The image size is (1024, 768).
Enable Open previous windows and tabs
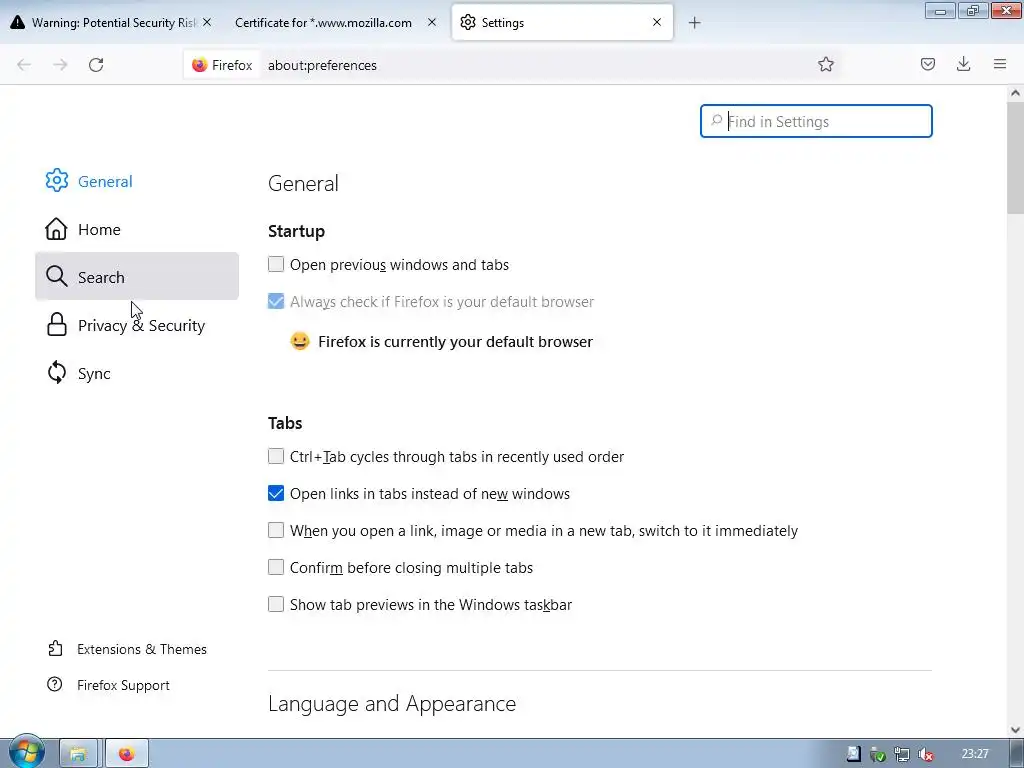click(x=276, y=264)
